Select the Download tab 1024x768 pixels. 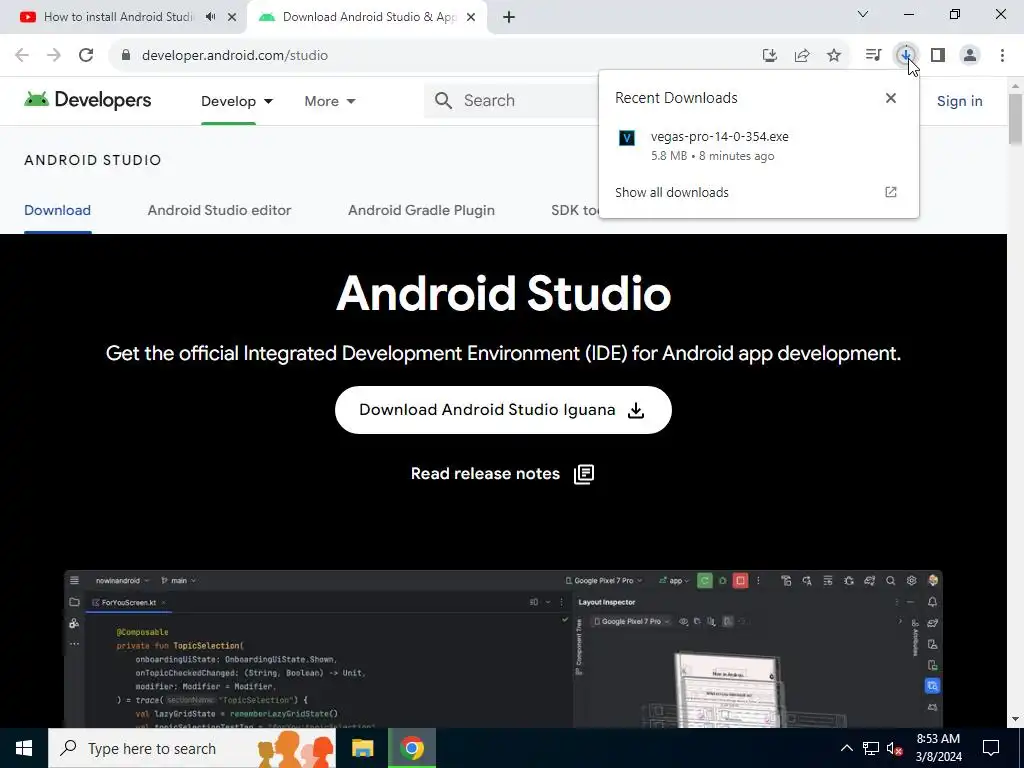(x=57, y=210)
